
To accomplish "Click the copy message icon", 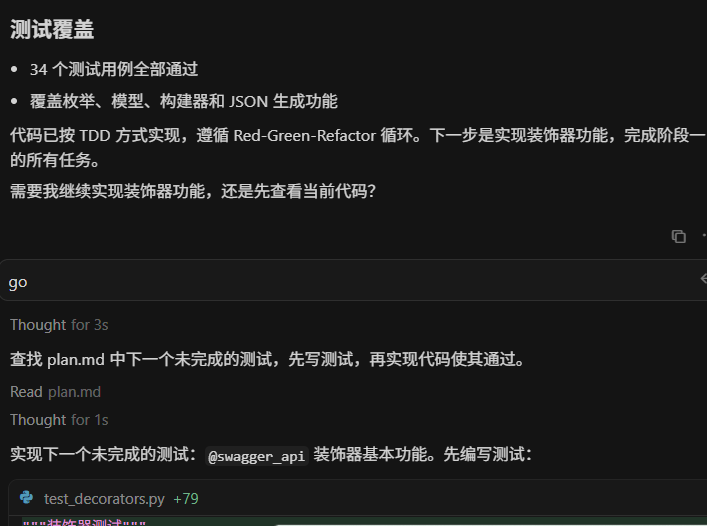I will [x=679, y=236].
